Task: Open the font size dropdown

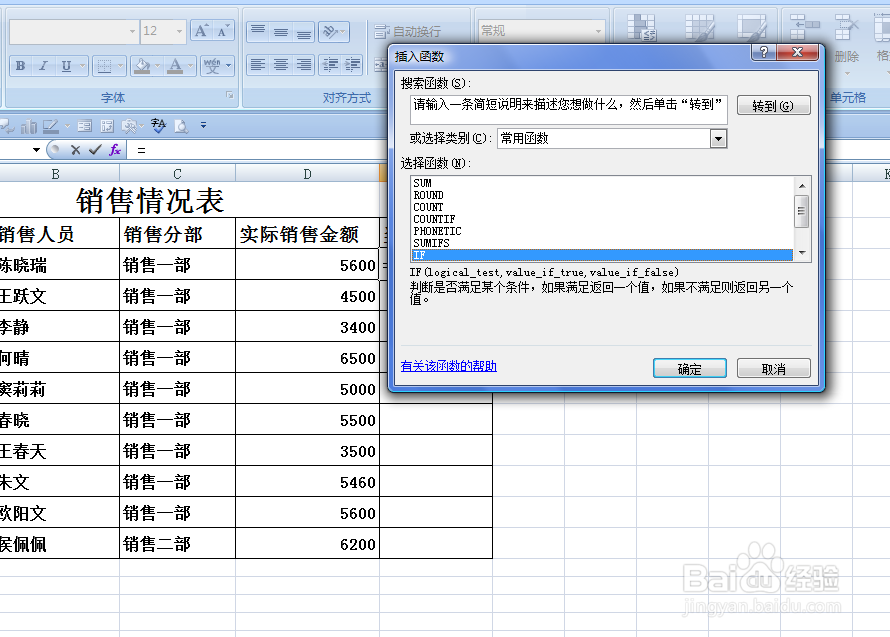Action: click(178, 32)
